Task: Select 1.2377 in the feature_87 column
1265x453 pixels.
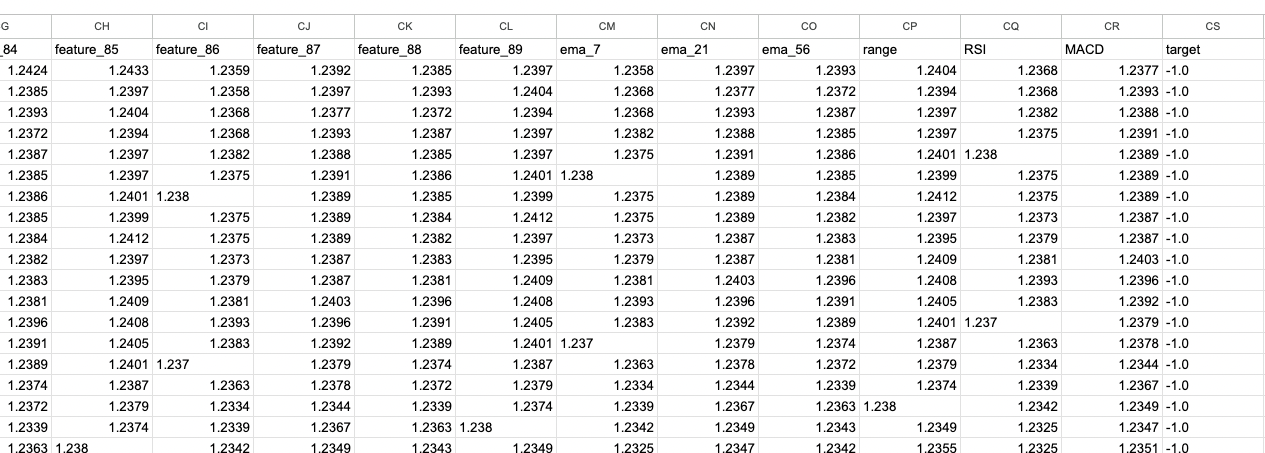Action: coord(304,112)
